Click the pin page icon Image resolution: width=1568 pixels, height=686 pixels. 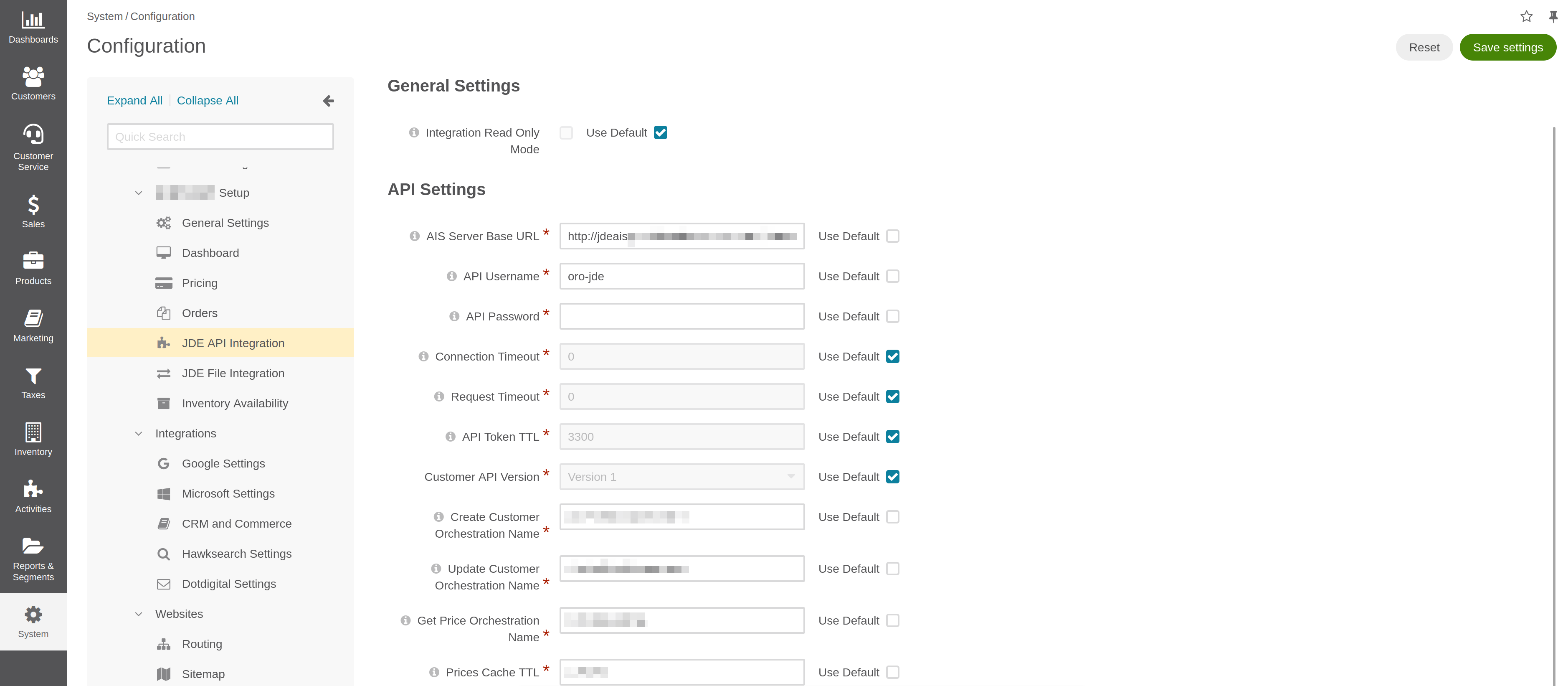[x=1553, y=16]
